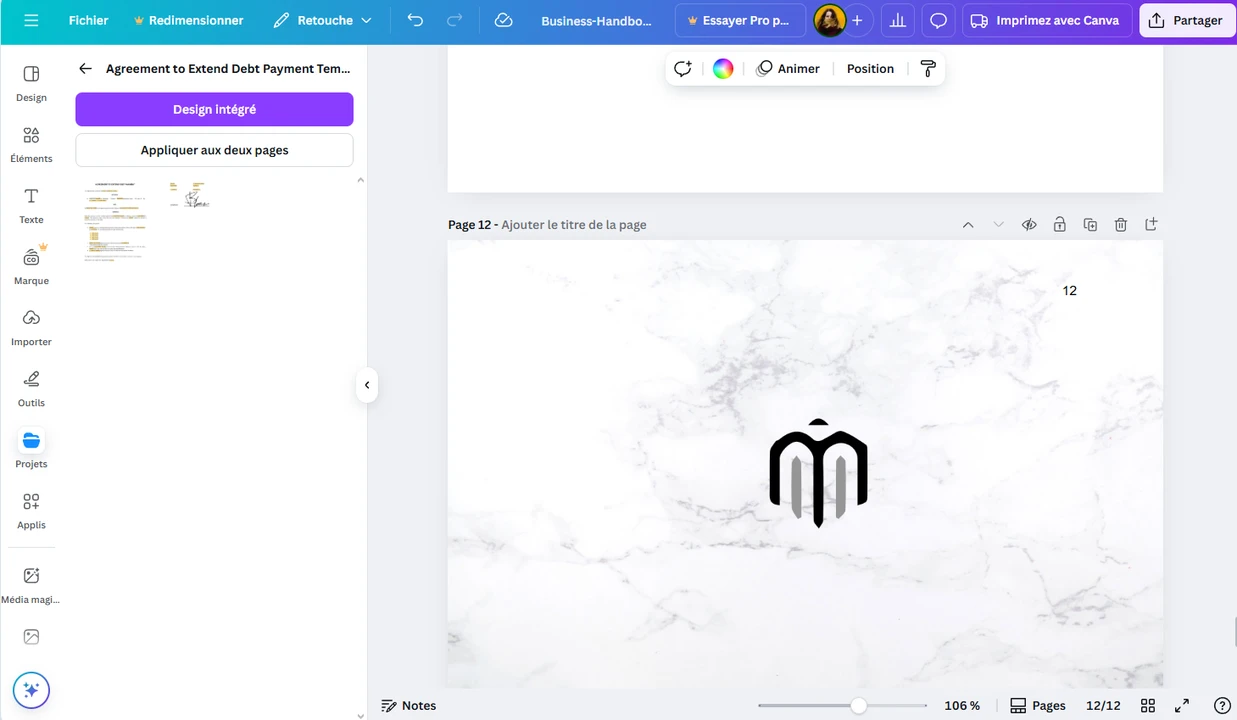This screenshot has height=720, width=1237.
Task: Select the first template page thumbnail
Action: tap(116, 222)
